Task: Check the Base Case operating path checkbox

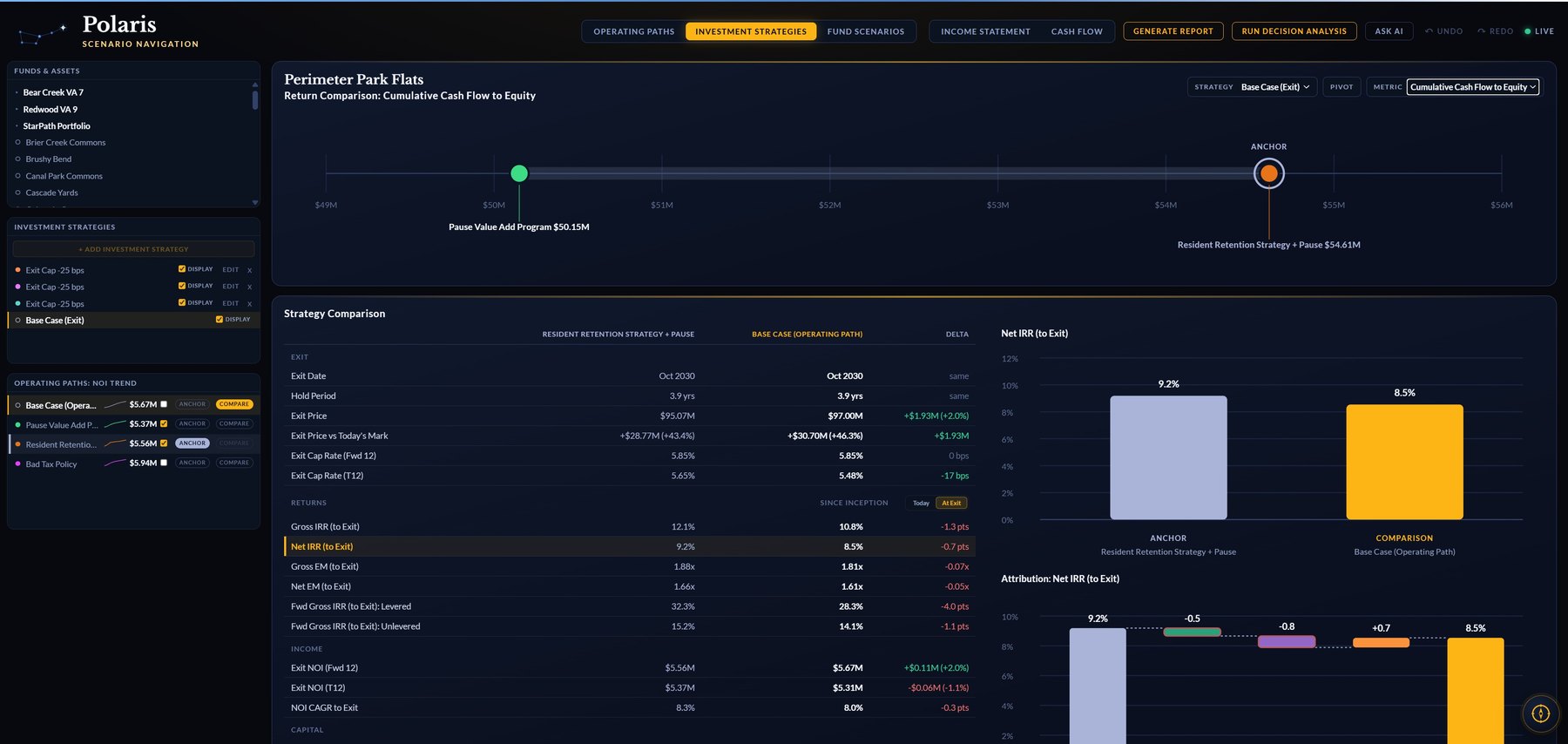Action: click(164, 404)
